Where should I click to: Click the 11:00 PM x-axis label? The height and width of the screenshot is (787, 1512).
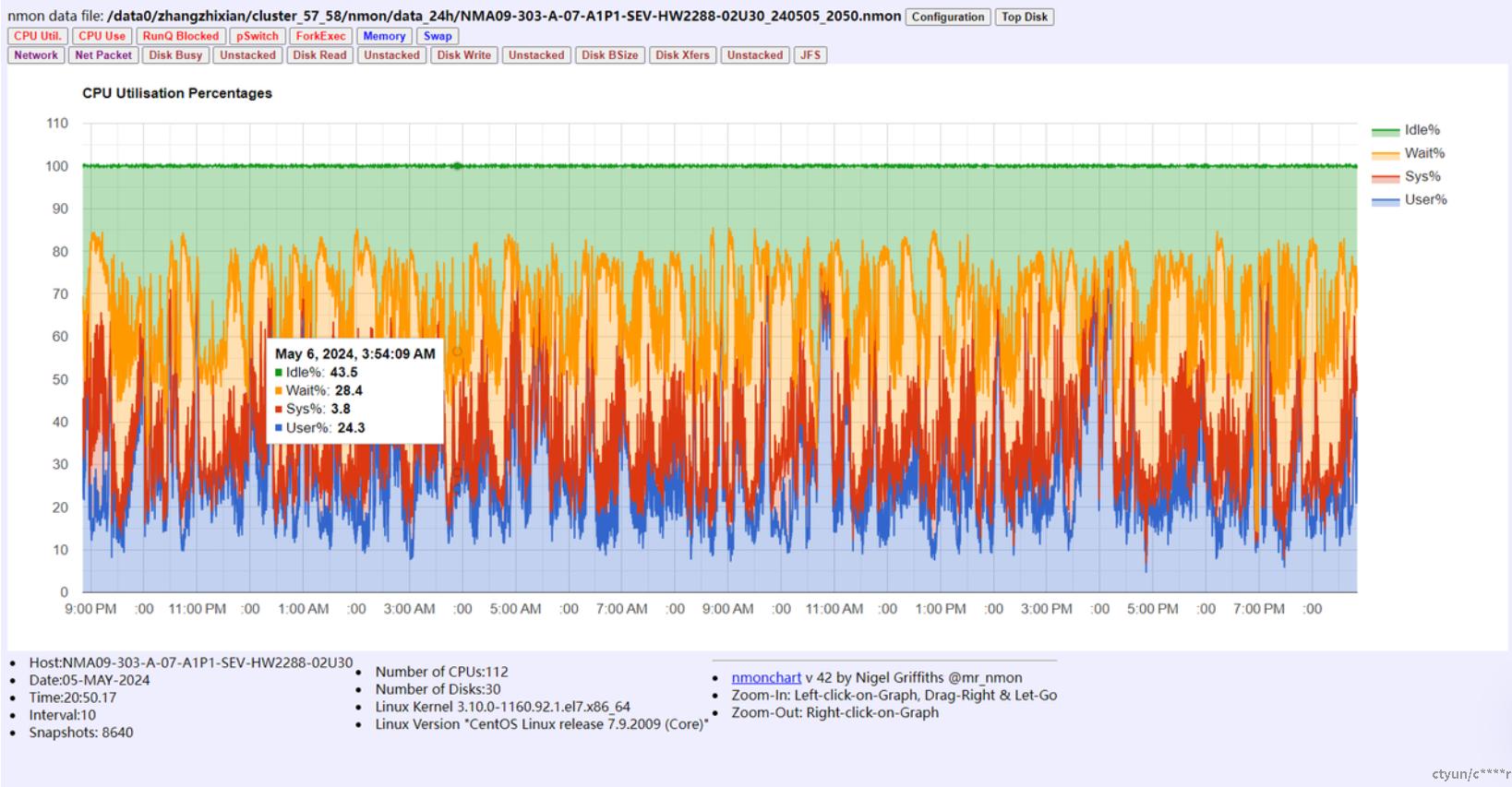pyautogui.click(x=197, y=609)
